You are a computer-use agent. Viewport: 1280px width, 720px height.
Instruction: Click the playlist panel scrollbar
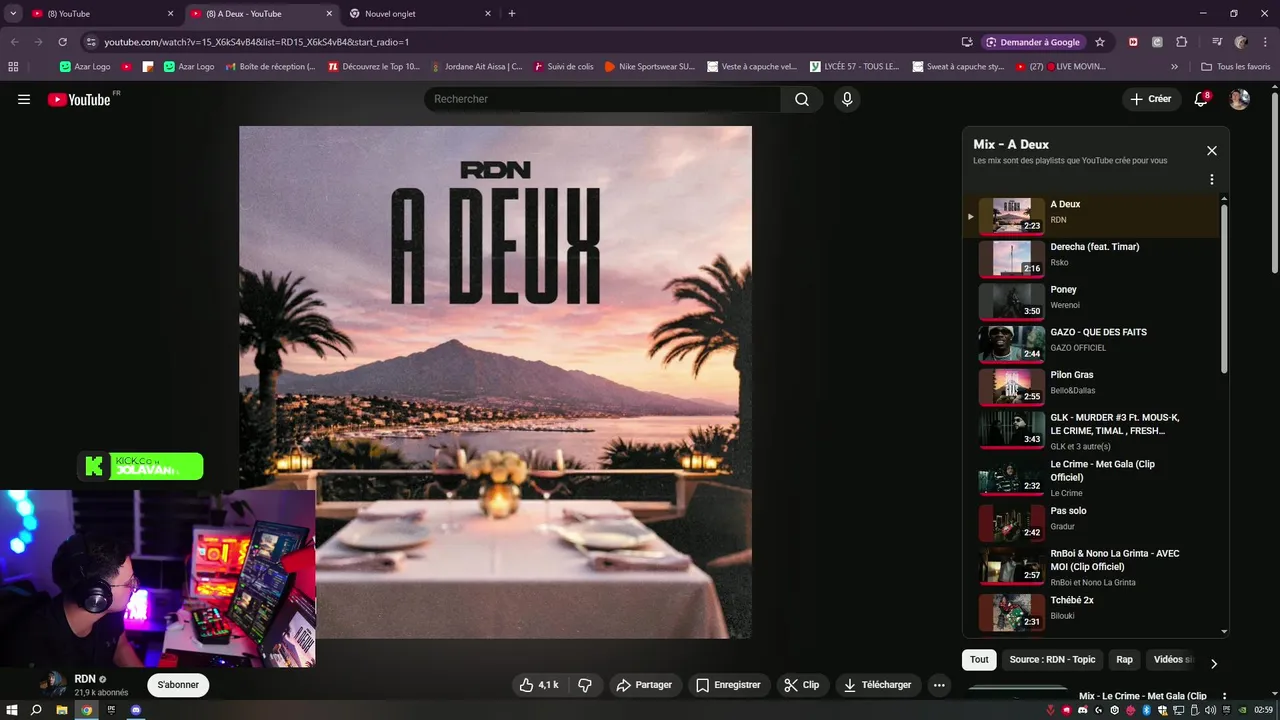pyautogui.click(x=1225, y=289)
